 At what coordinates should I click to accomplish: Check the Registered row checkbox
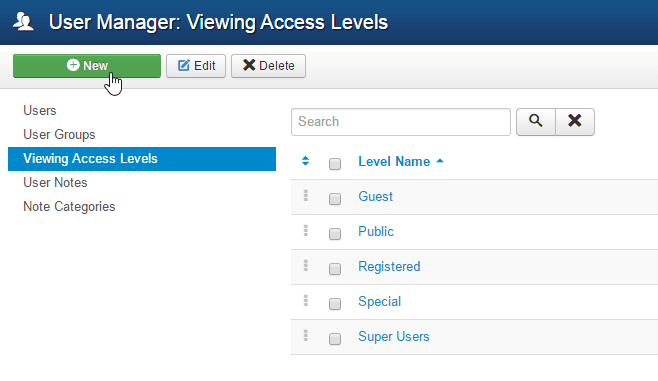point(335,269)
